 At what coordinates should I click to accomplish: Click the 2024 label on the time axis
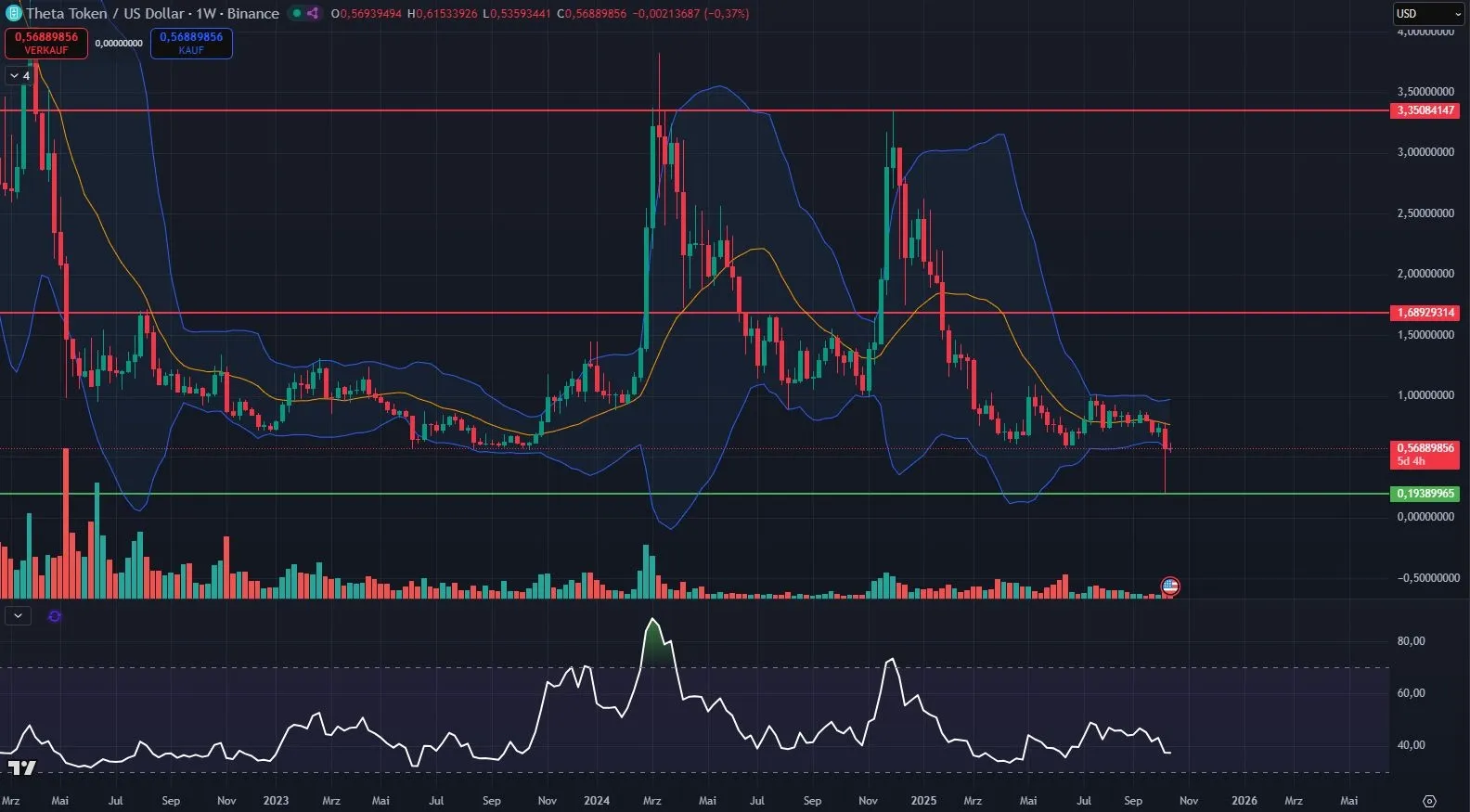coord(597,800)
